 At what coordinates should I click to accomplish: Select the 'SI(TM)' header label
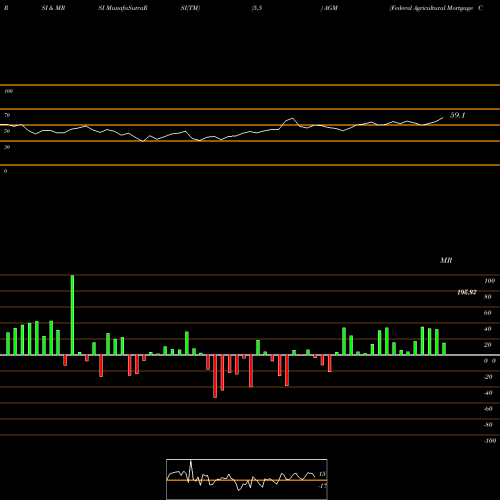tap(190, 8)
